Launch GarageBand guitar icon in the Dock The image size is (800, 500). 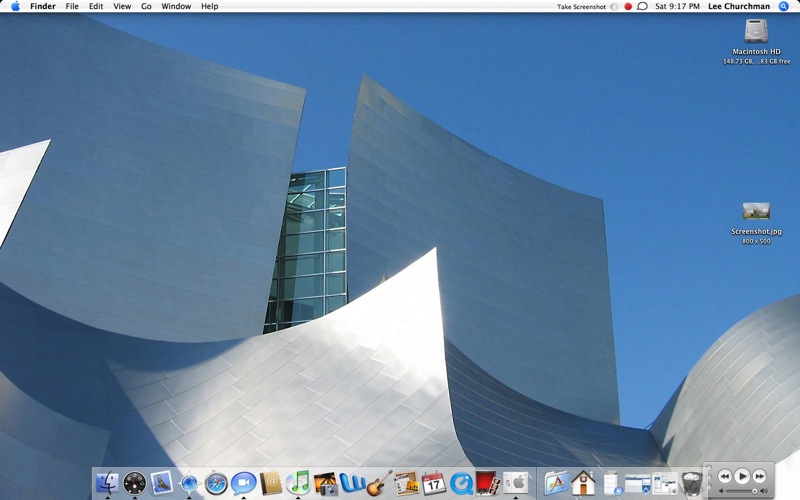click(378, 484)
